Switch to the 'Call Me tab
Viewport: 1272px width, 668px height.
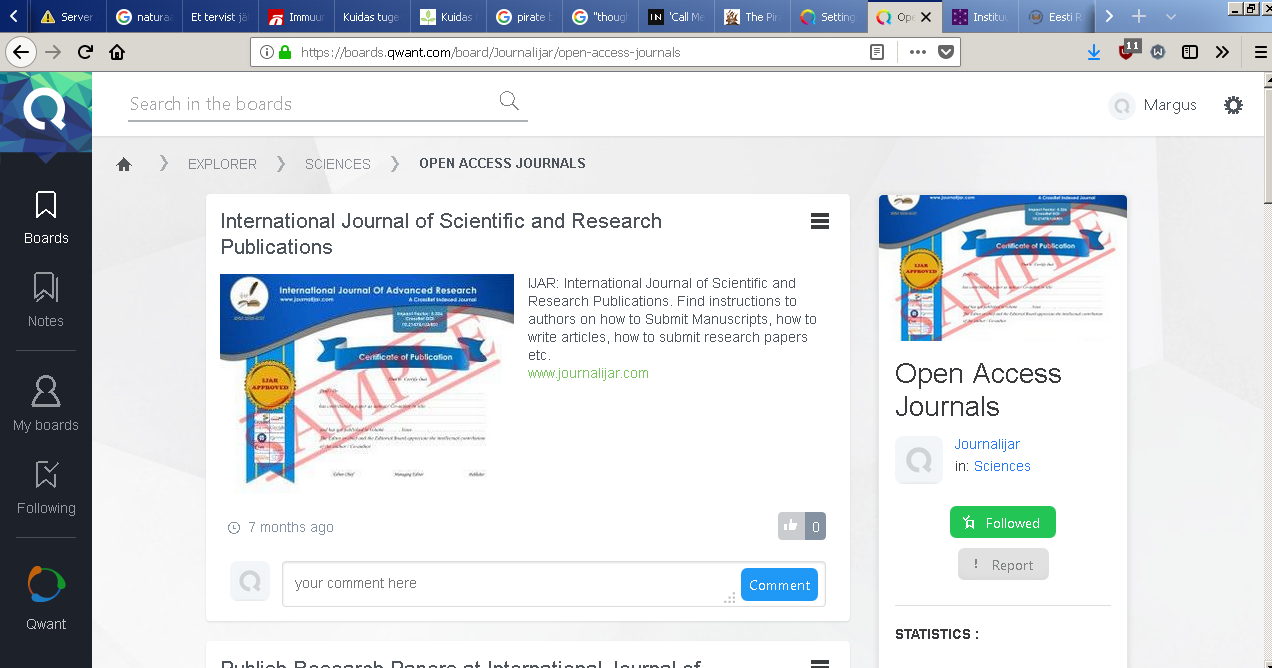click(676, 16)
